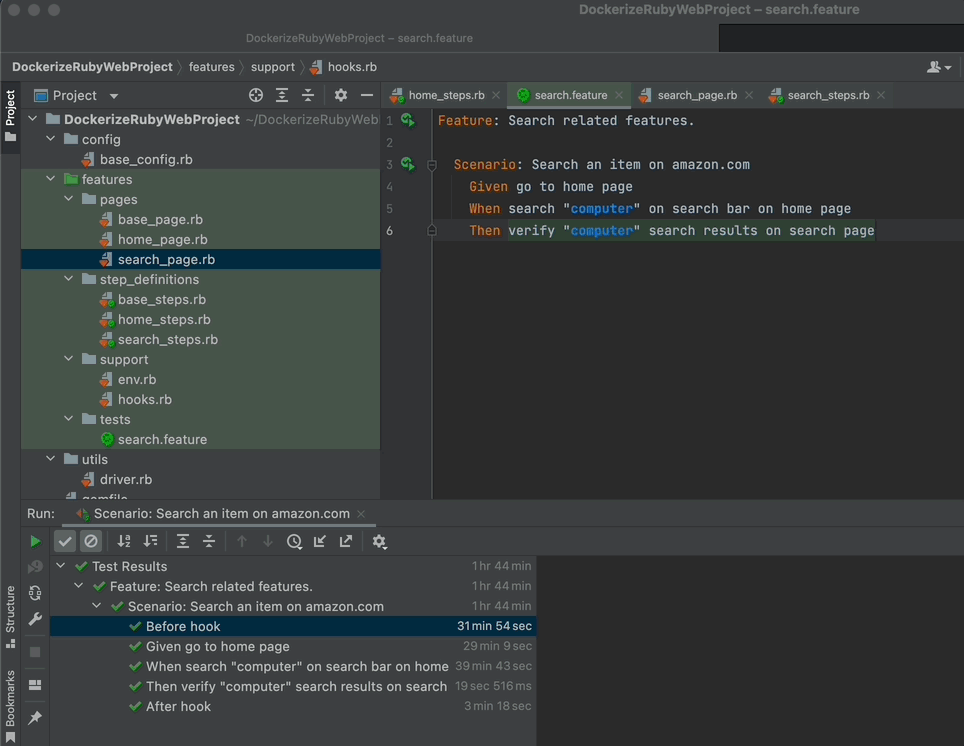Open the test history clock icon
This screenshot has height=746, width=964.
(x=294, y=540)
